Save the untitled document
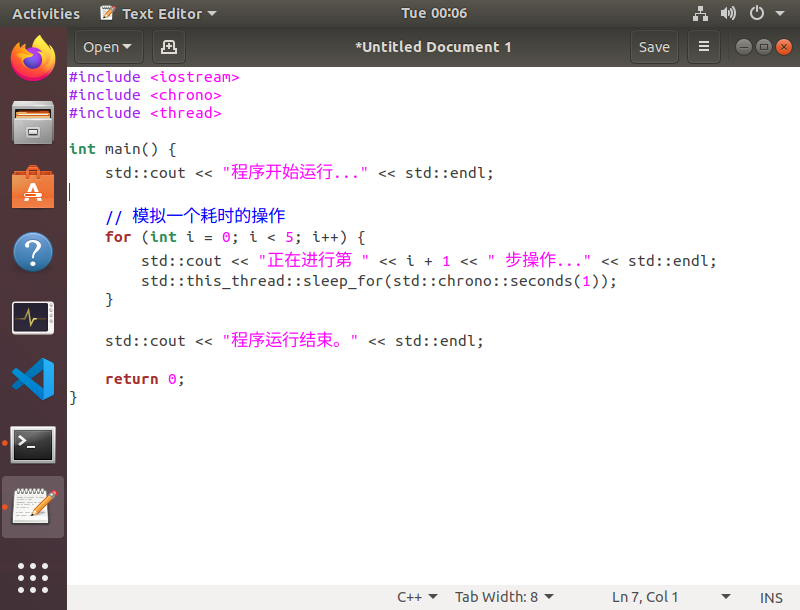The image size is (800, 610). point(654,47)
